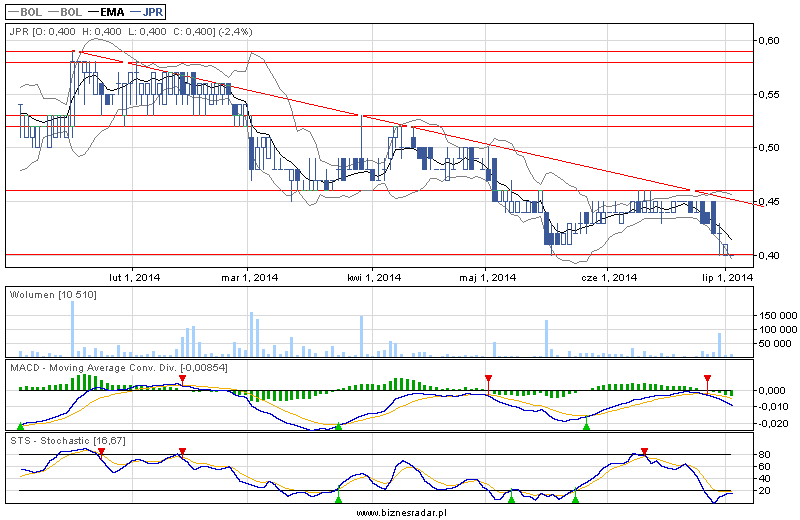
Task: Click the EMA legend entry
Action: tap(106, 12)
